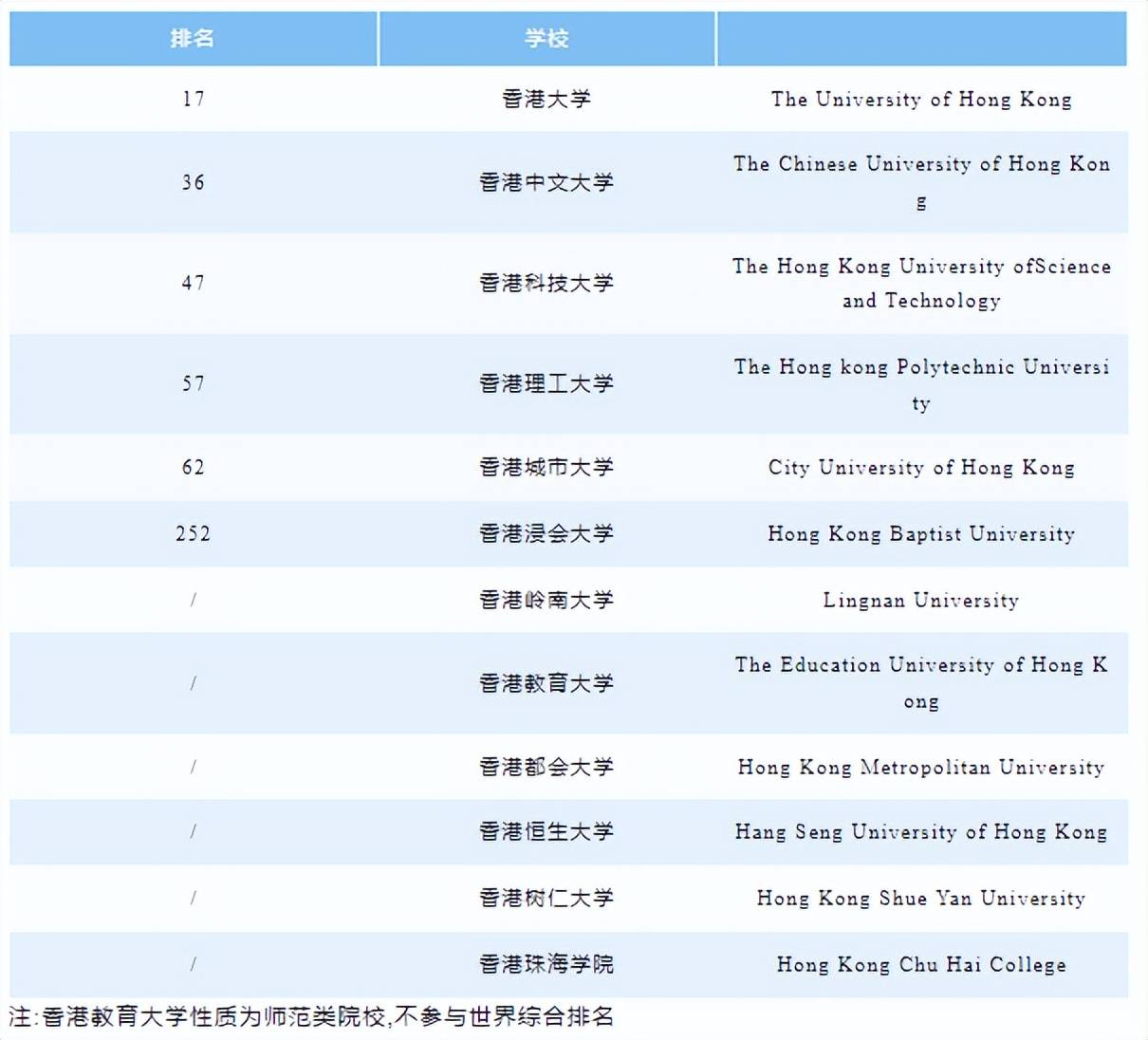Select rank cell 36
This screenshot has height=1040, width=1148.
(194, 182)
